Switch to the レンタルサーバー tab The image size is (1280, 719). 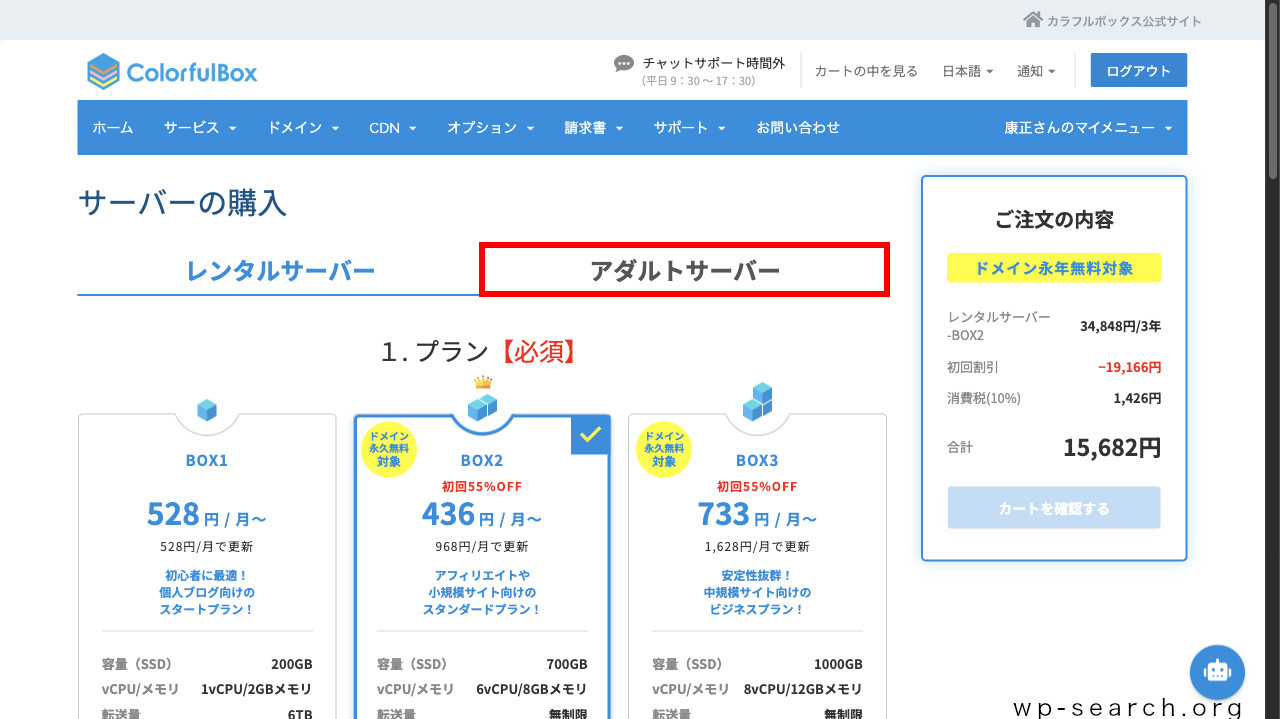280,270
